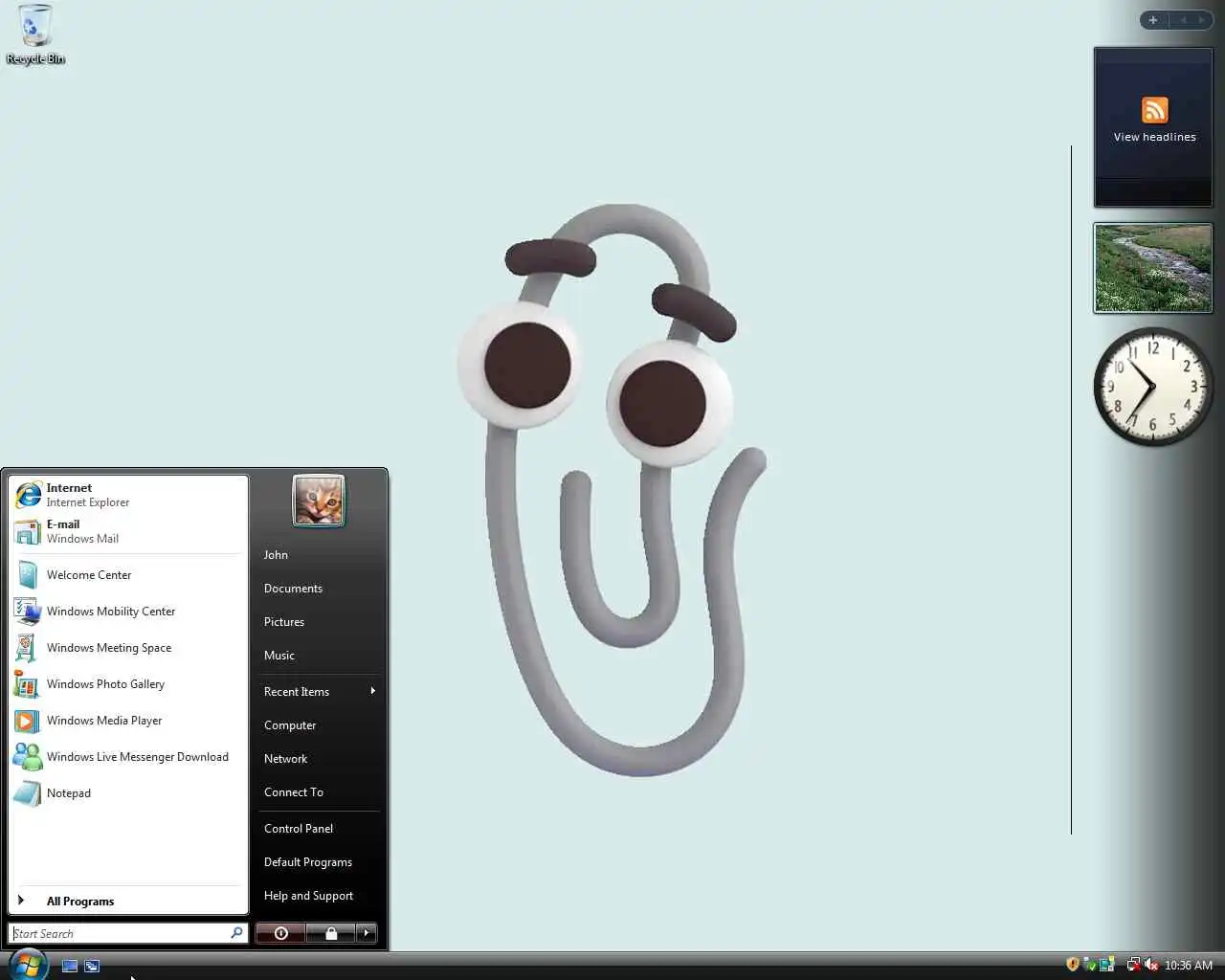Image resolution: width=1225 pixels, height=980 pixels.
Task: Lock the computer with the padlock button
Action: 331,933
